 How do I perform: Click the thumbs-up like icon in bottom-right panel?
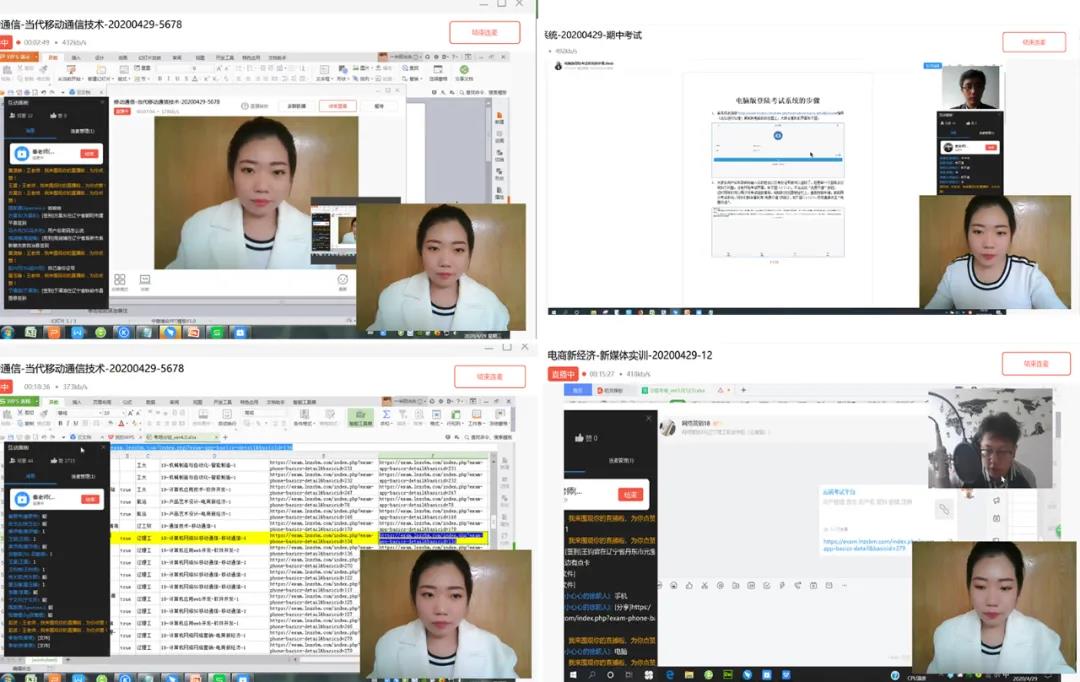(x=578, y=438)
